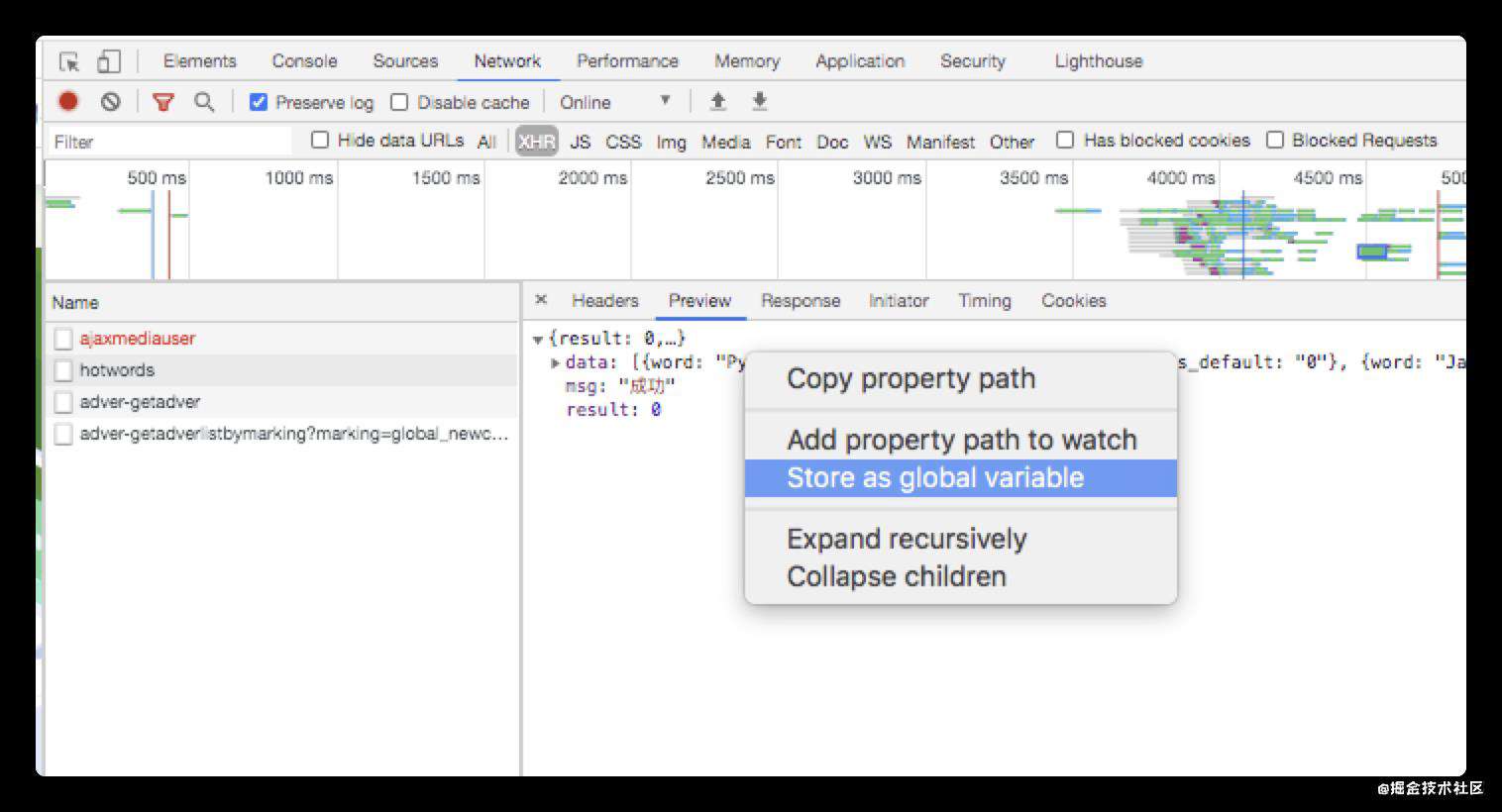Open the Performance tab
Image resolution: width=1502 pixels, height=812 pixels.
[x=627, y=61]
